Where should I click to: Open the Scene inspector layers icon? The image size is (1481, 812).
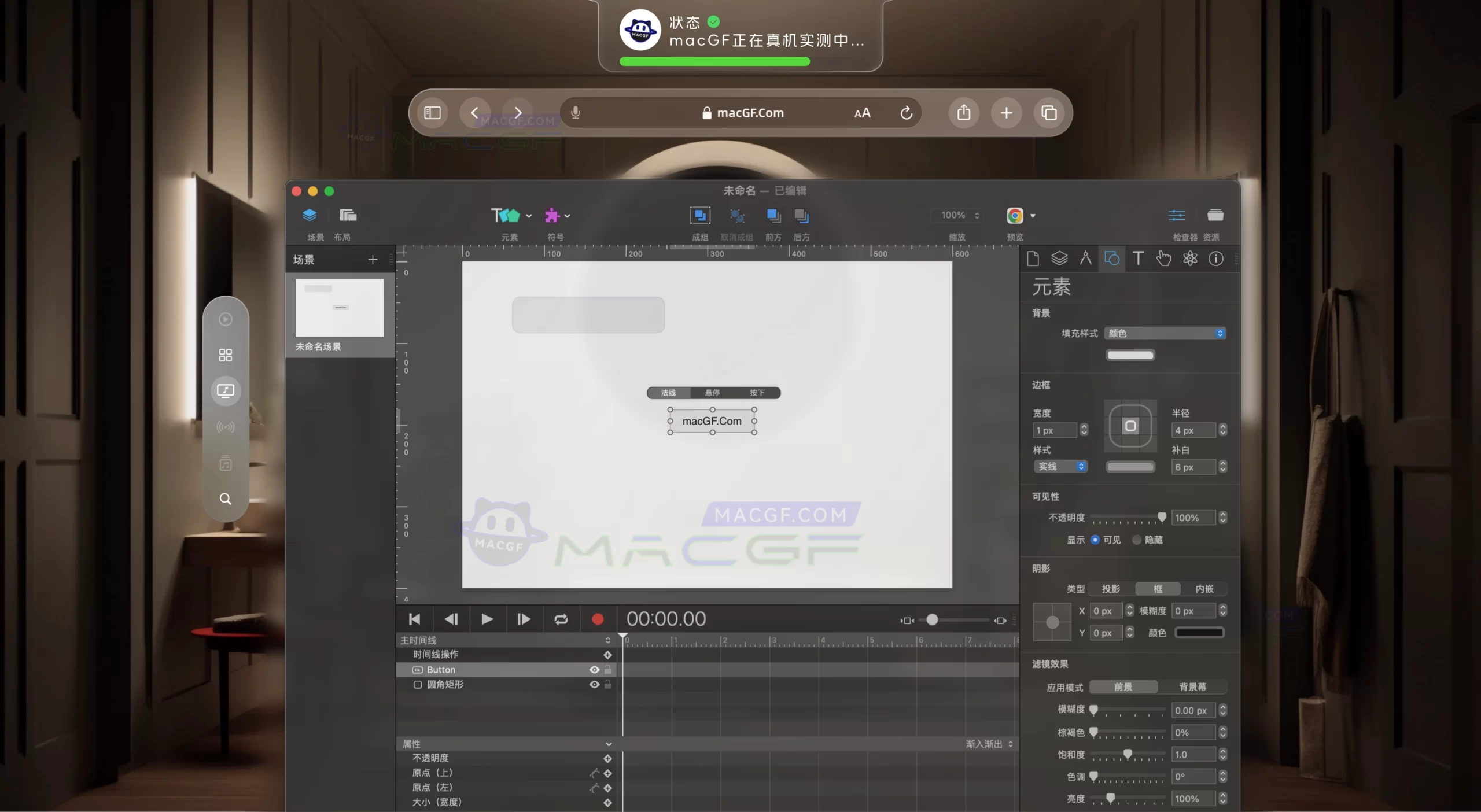click(1060, 259)
